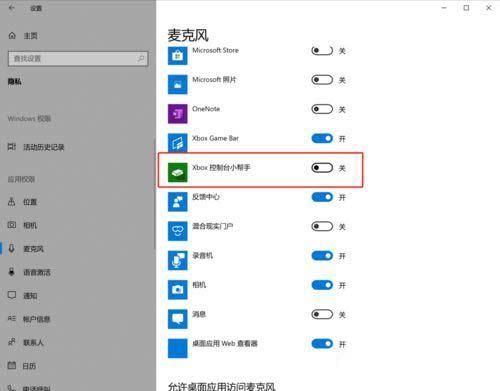Minimize the Settings window

444,8
